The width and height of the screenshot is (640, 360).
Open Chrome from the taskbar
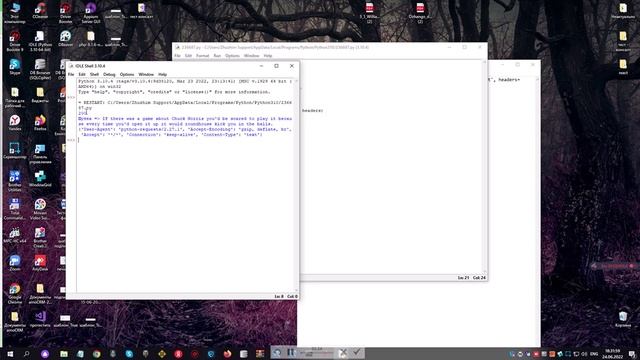[x=96, y=353]
